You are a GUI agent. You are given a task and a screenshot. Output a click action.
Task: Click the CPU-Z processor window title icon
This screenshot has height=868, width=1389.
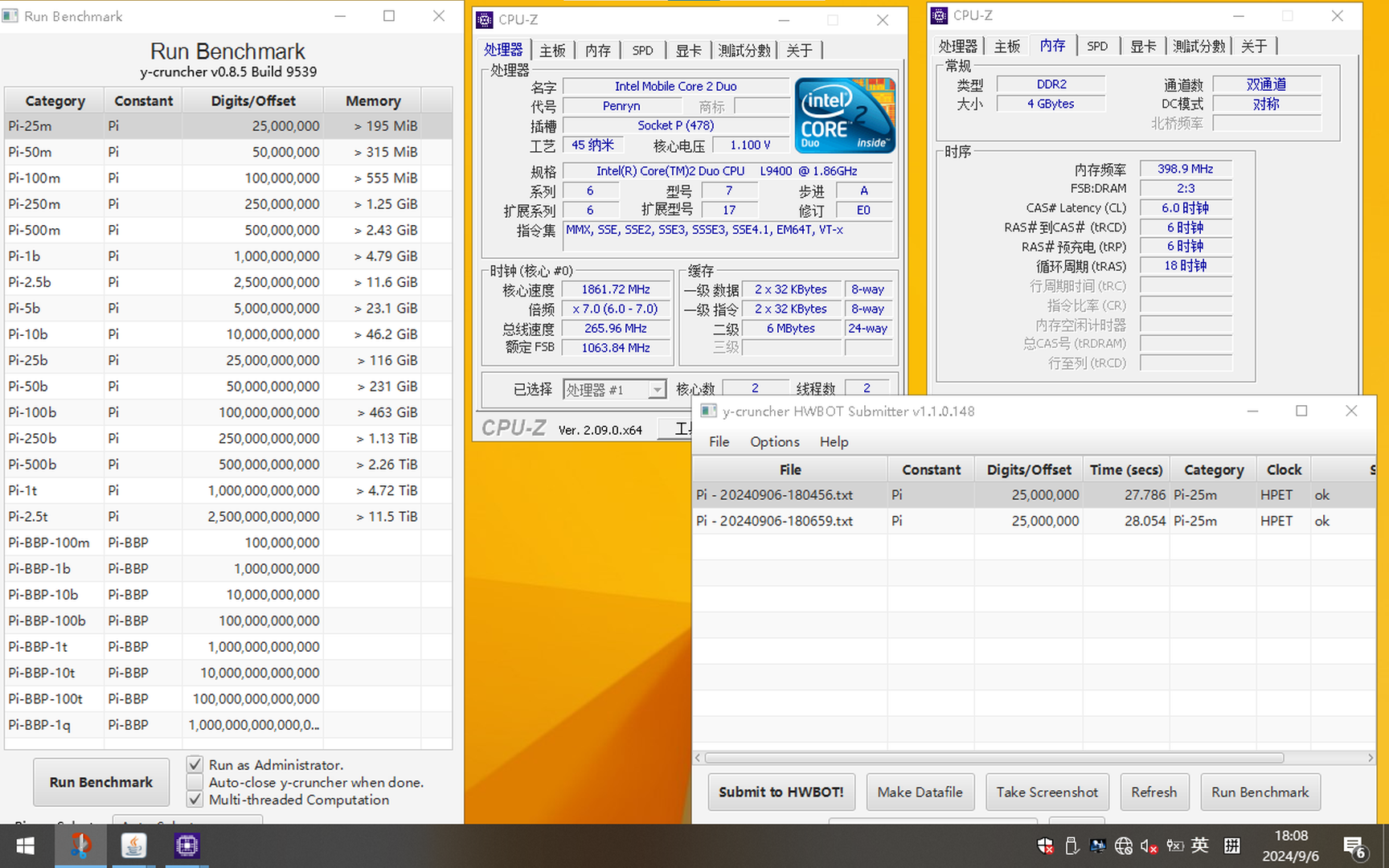485,20
